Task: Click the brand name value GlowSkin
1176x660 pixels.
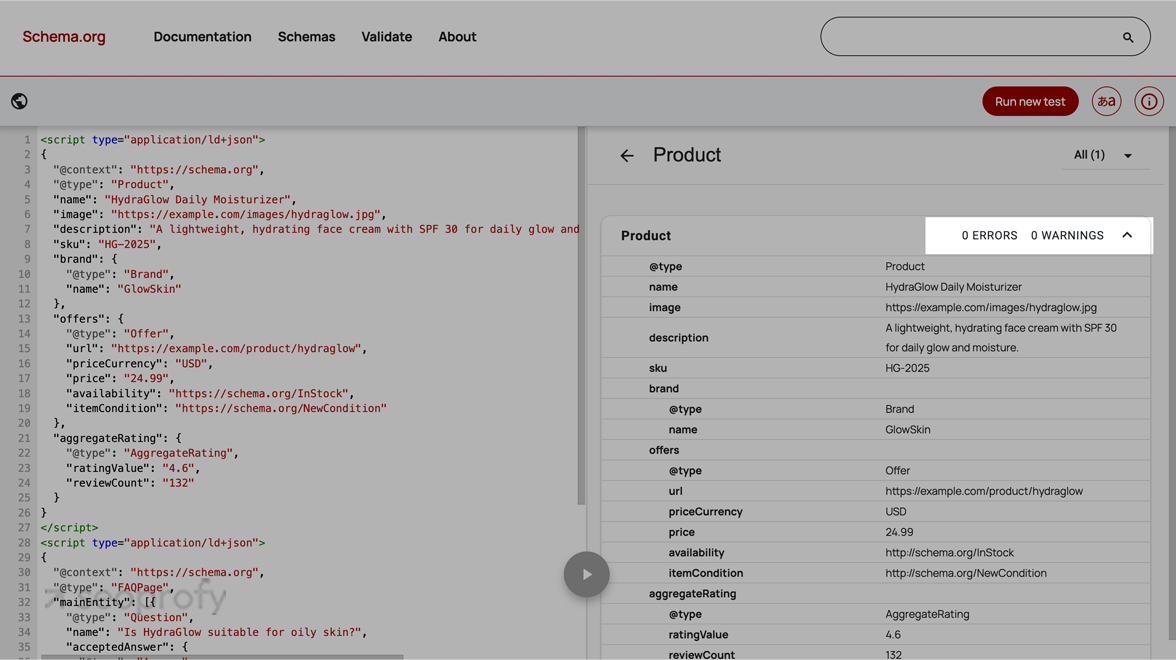Action: (908, 430)
